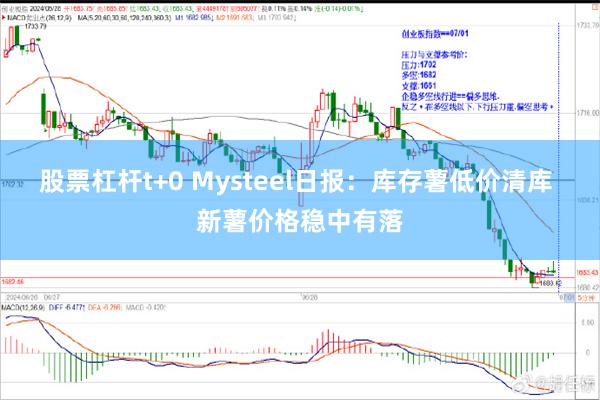Image resolution: width=600 pixels, height=400 pixels.
Task: Click the blue M1 moving average value in the header
Action: pos(193,18)
